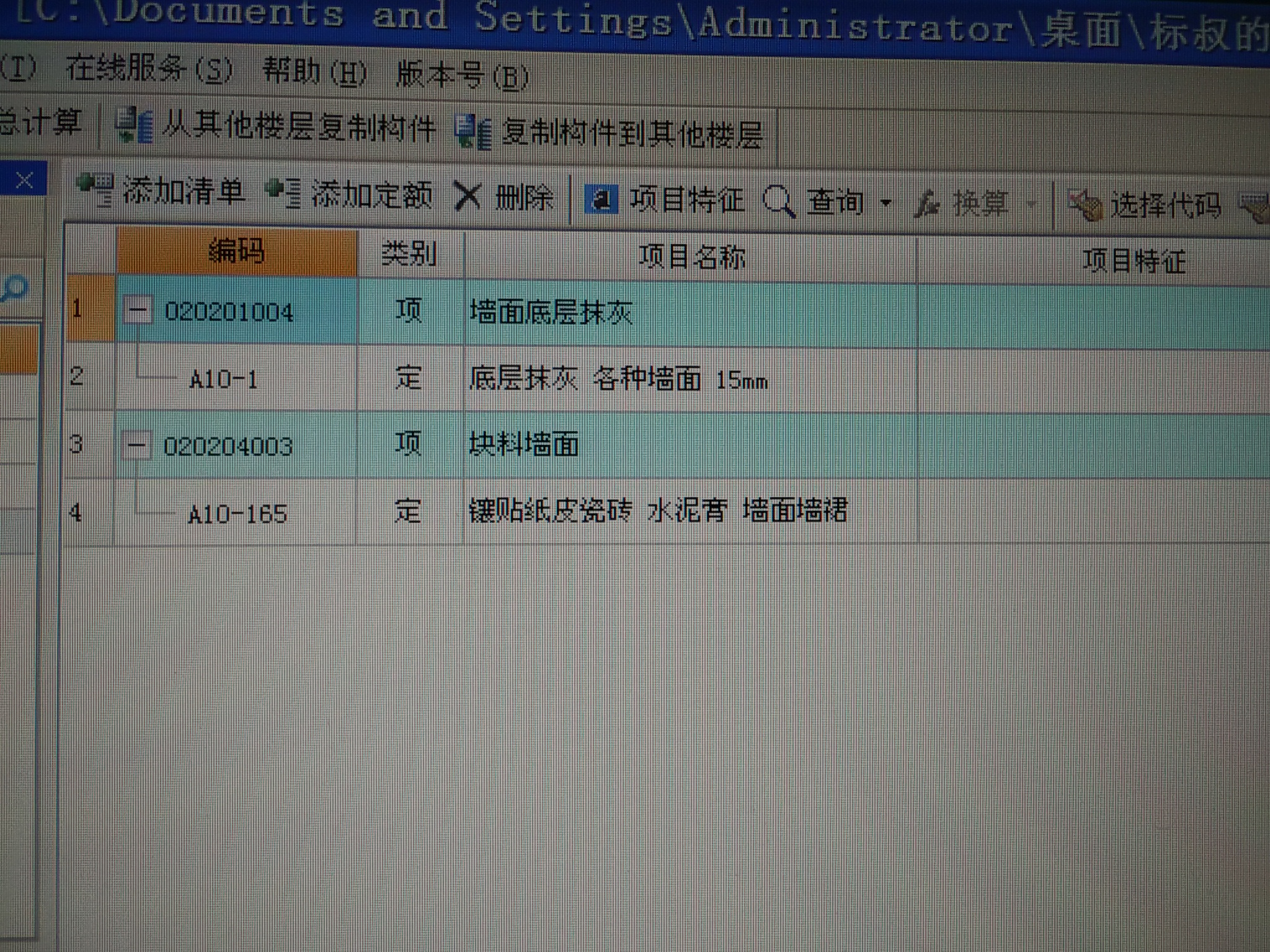Click the 定 type cell for A10-1

pos(410,378)
